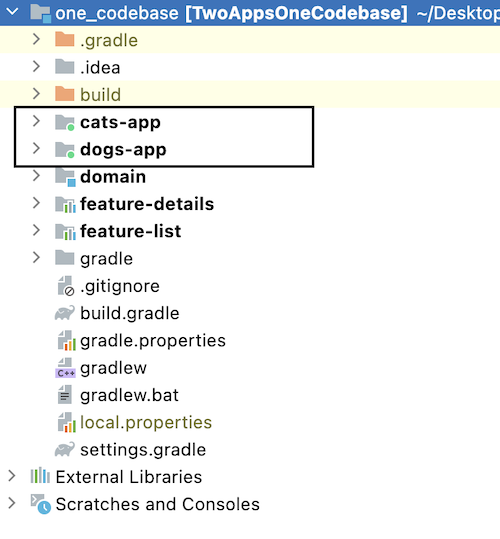Click the Scratches and Consoles icon

pyautogui.click(x=41, y=504)
